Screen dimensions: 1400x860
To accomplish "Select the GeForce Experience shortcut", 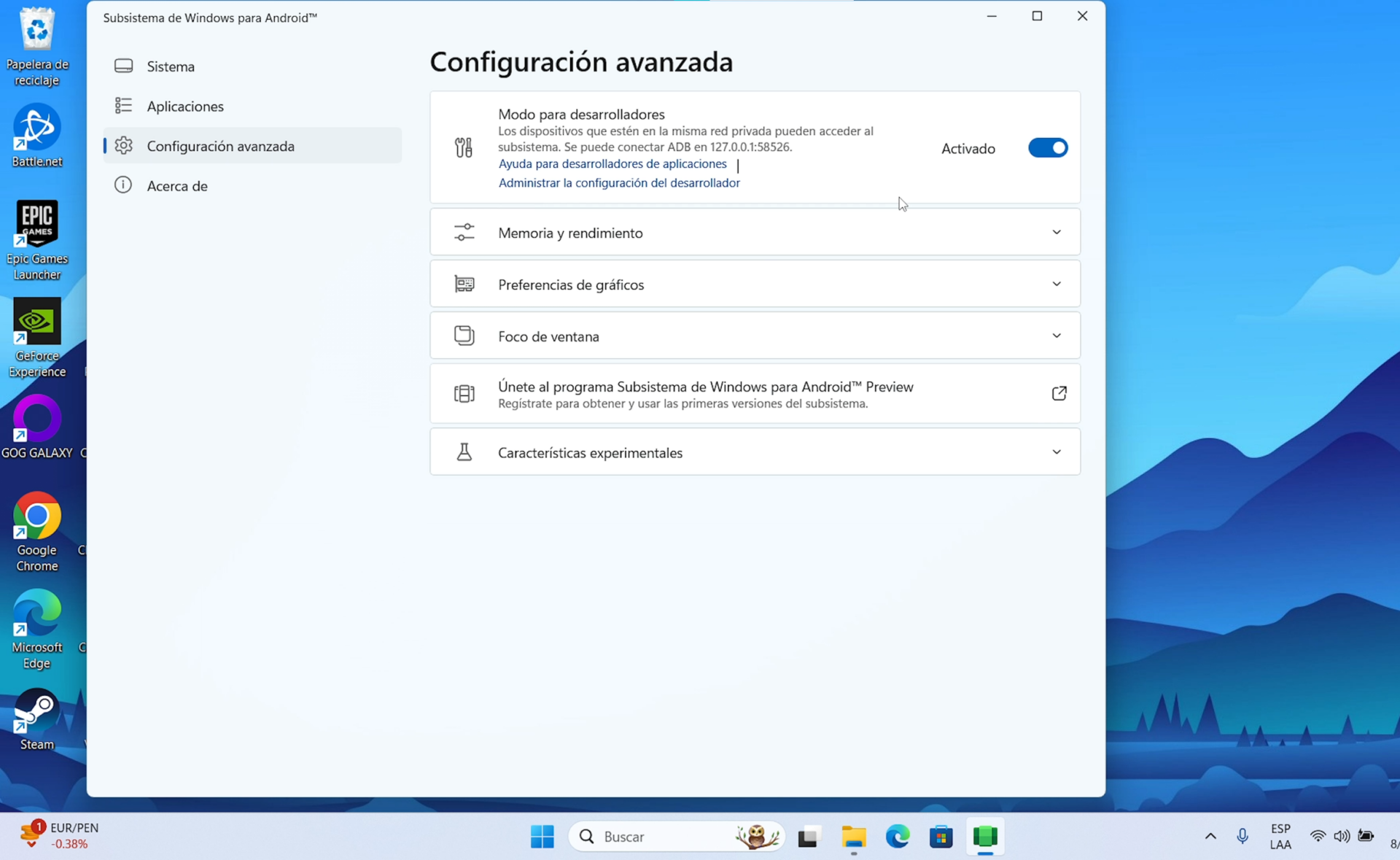I will 37,338.
